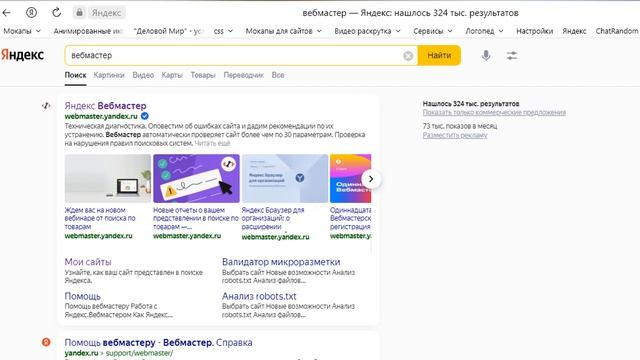This screenshot has width=640, height=360.
Task: Open the laptop webinar thumbnail
Action: tap(108, 178)
